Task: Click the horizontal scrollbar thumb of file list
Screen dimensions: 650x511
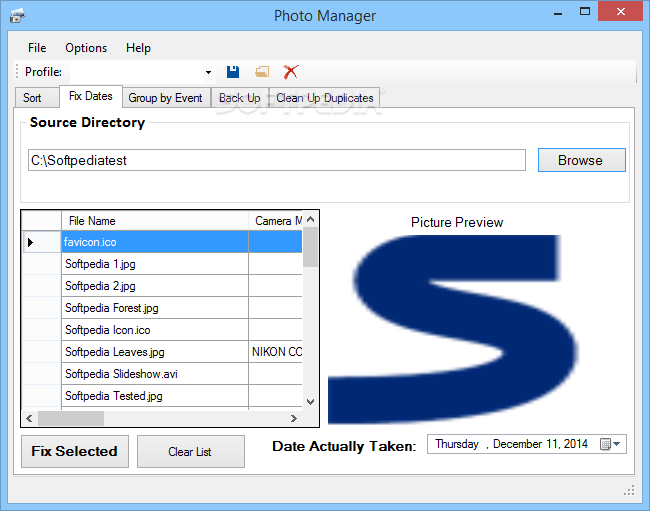Action: point(71,418)
